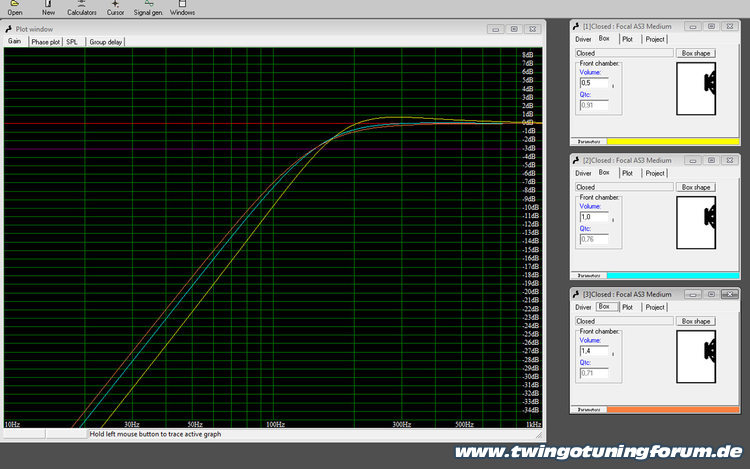Image resolution: width=750 pixels, height=469 pixels.
Task: Open Project tab in third project window
Action: 655,307
